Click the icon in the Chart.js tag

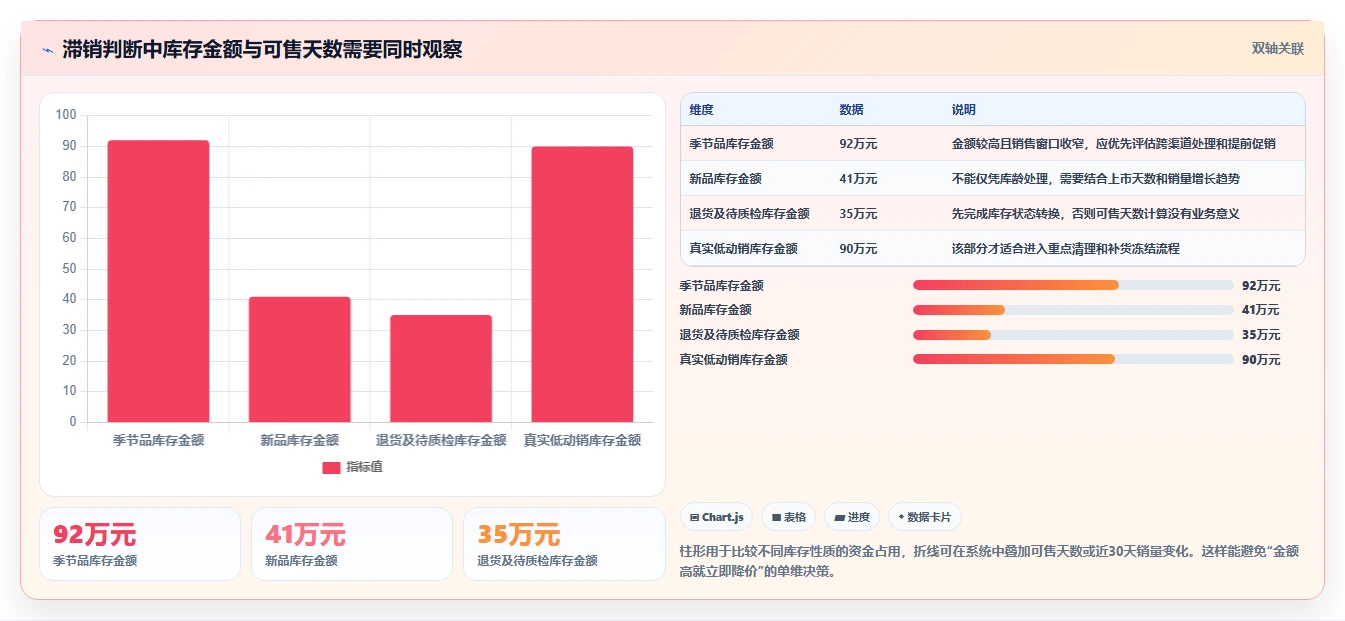(x=695, y=517)
